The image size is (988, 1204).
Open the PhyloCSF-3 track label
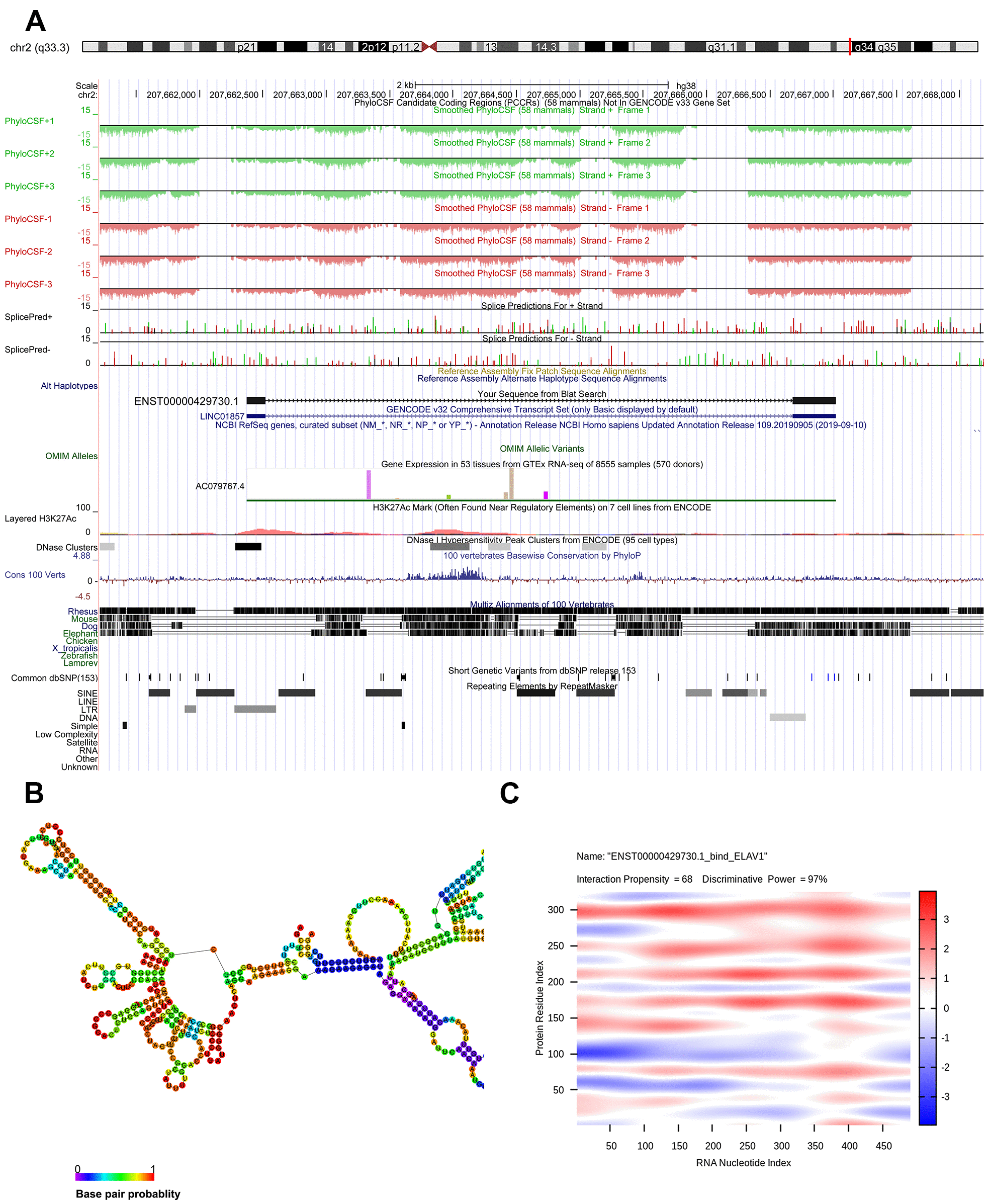click(29, 284)
